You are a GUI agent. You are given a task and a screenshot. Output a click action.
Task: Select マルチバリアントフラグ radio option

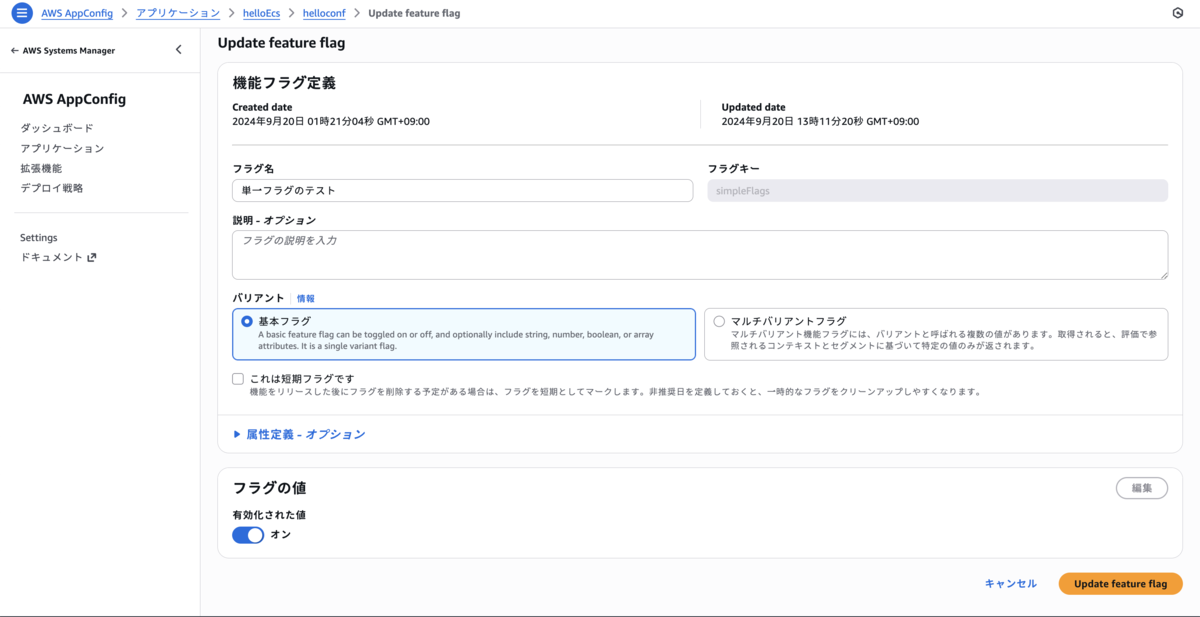719,321
